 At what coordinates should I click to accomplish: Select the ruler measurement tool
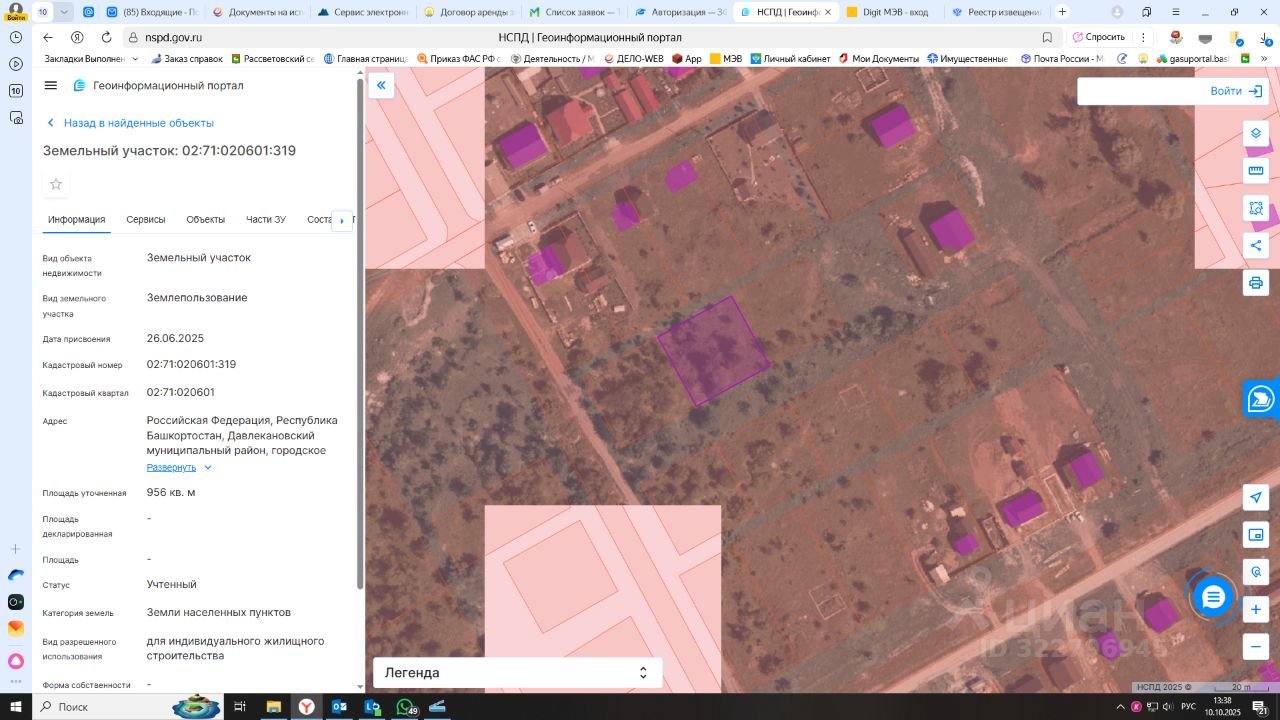[1256, 171]
